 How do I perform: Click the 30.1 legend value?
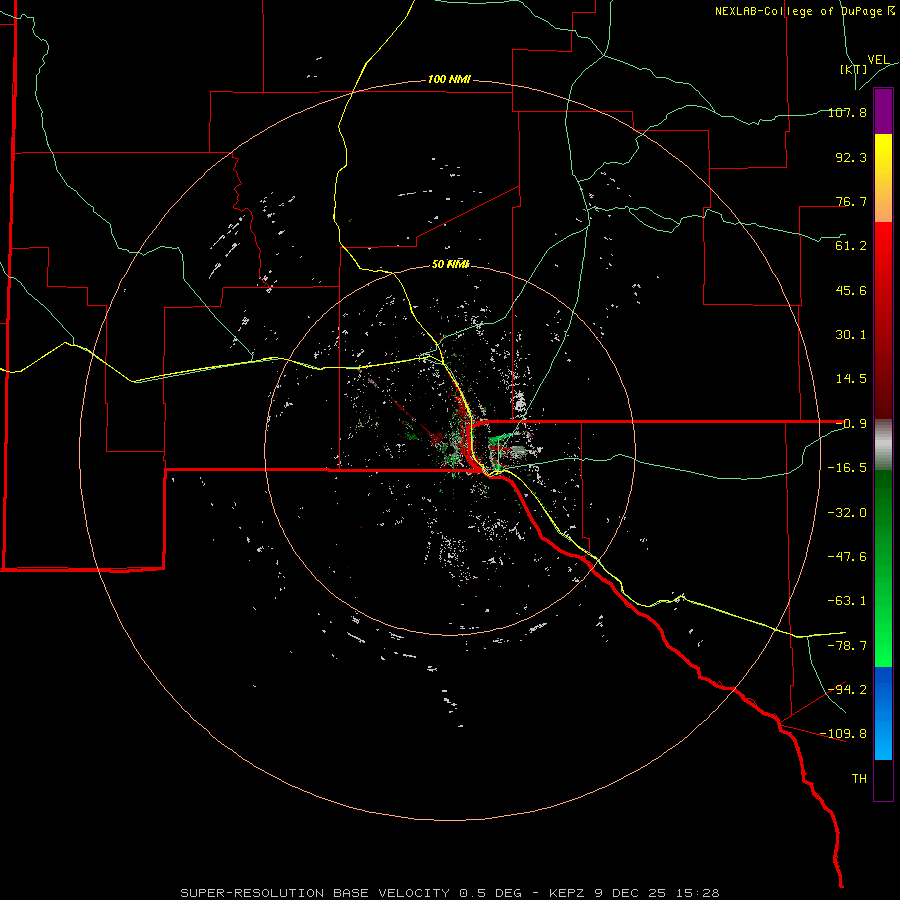[851, 335]
